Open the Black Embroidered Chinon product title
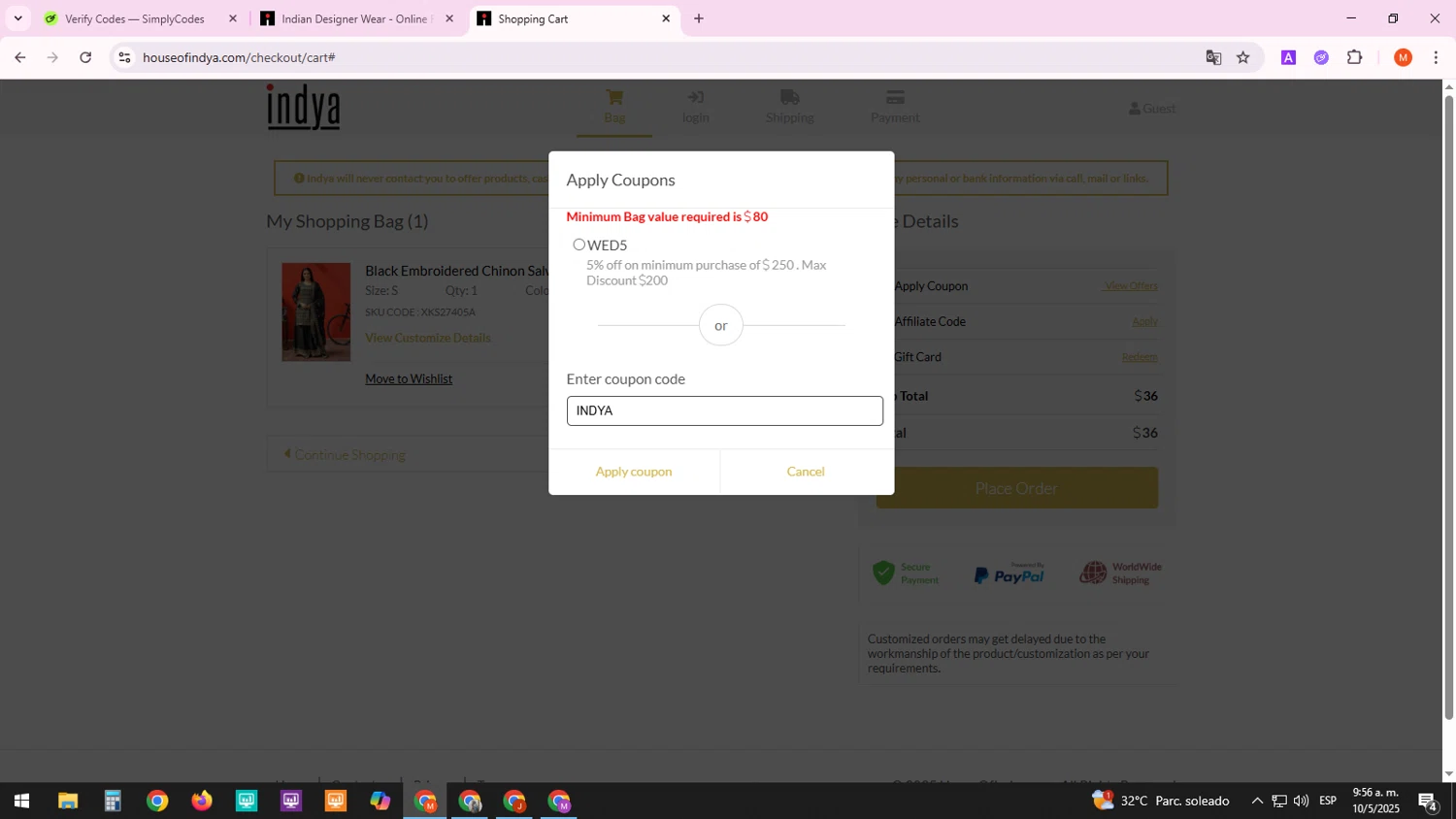1456x819 pixels. tap(456, 271)
